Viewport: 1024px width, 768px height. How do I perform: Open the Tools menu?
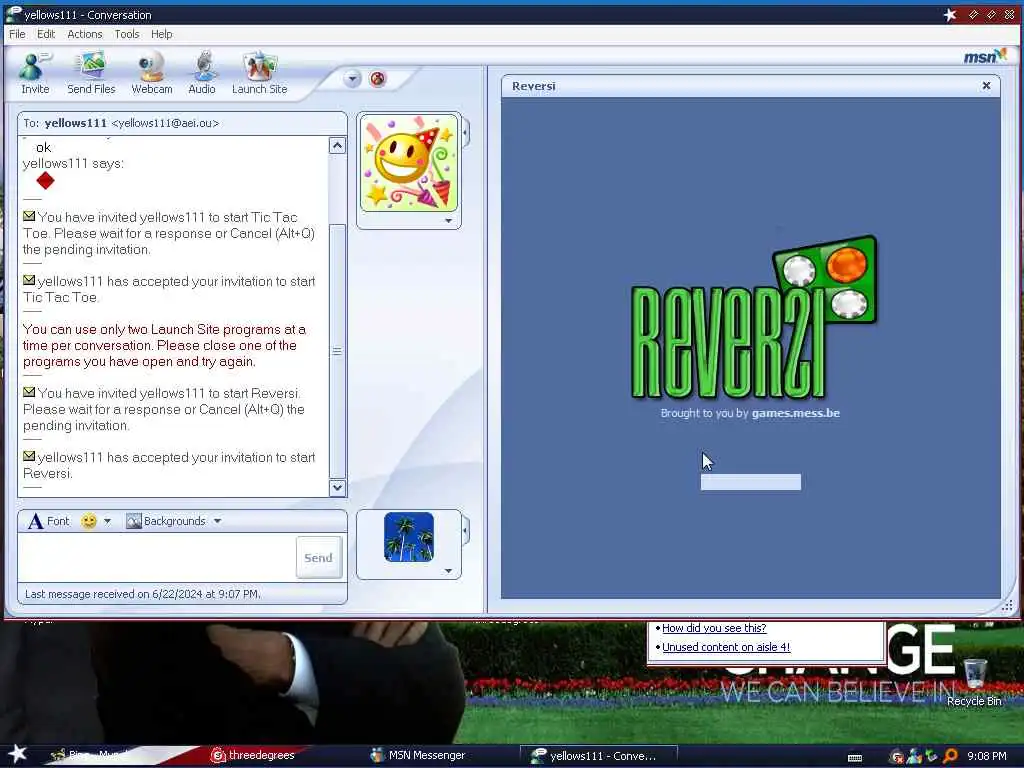pyautogui.click(x=127, y=34)
